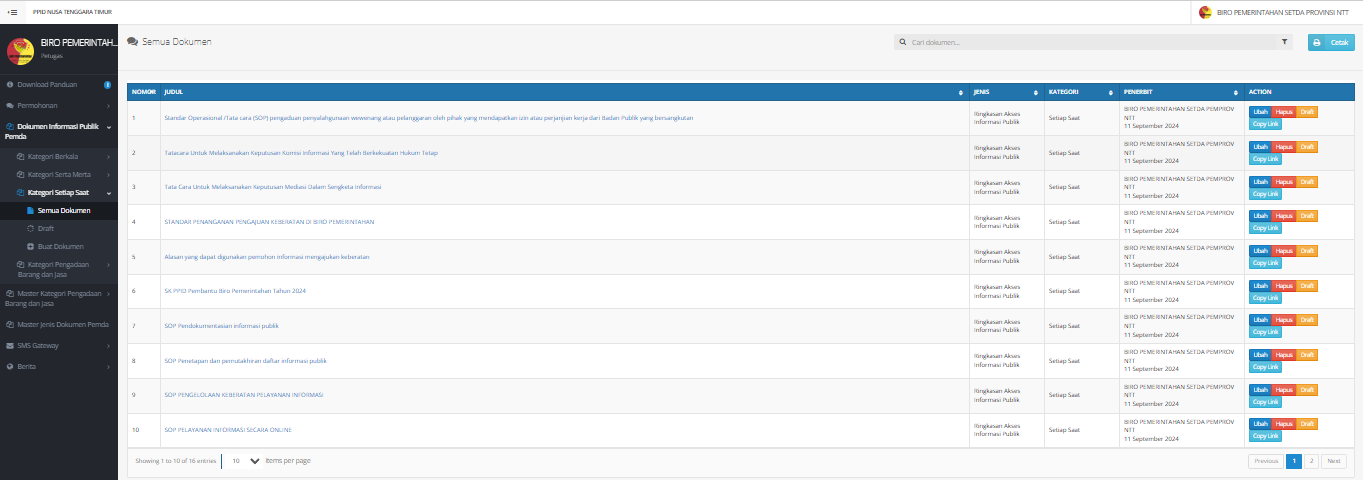Expand the Berita sidebar menu

[x=59, y=367]
